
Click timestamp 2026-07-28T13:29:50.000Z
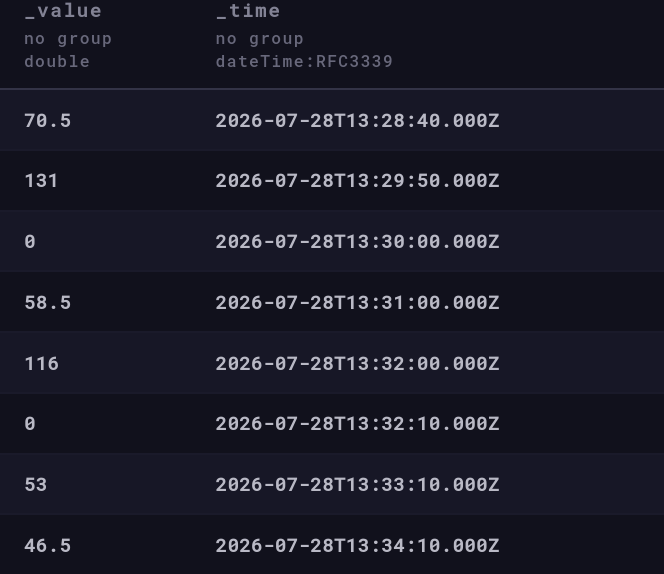[357, 181]
